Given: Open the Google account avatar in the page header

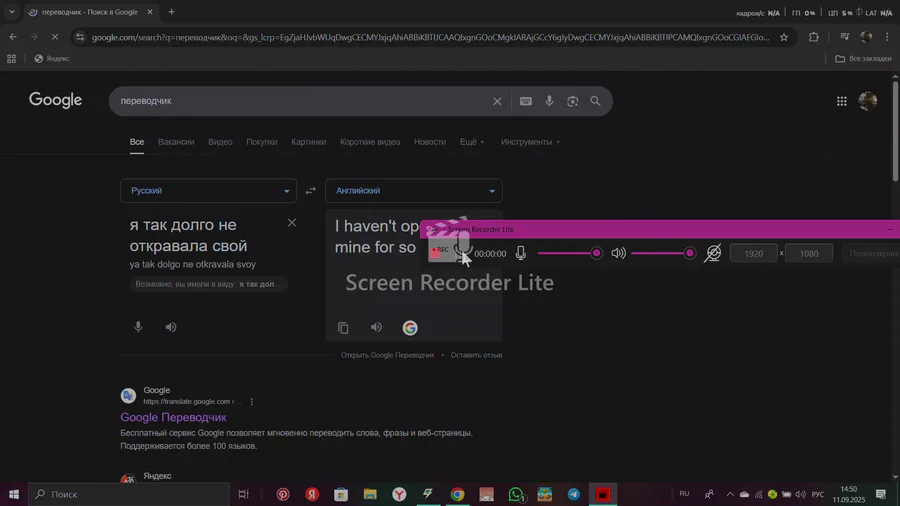Looking at the screenshot, I should [867, 101].
